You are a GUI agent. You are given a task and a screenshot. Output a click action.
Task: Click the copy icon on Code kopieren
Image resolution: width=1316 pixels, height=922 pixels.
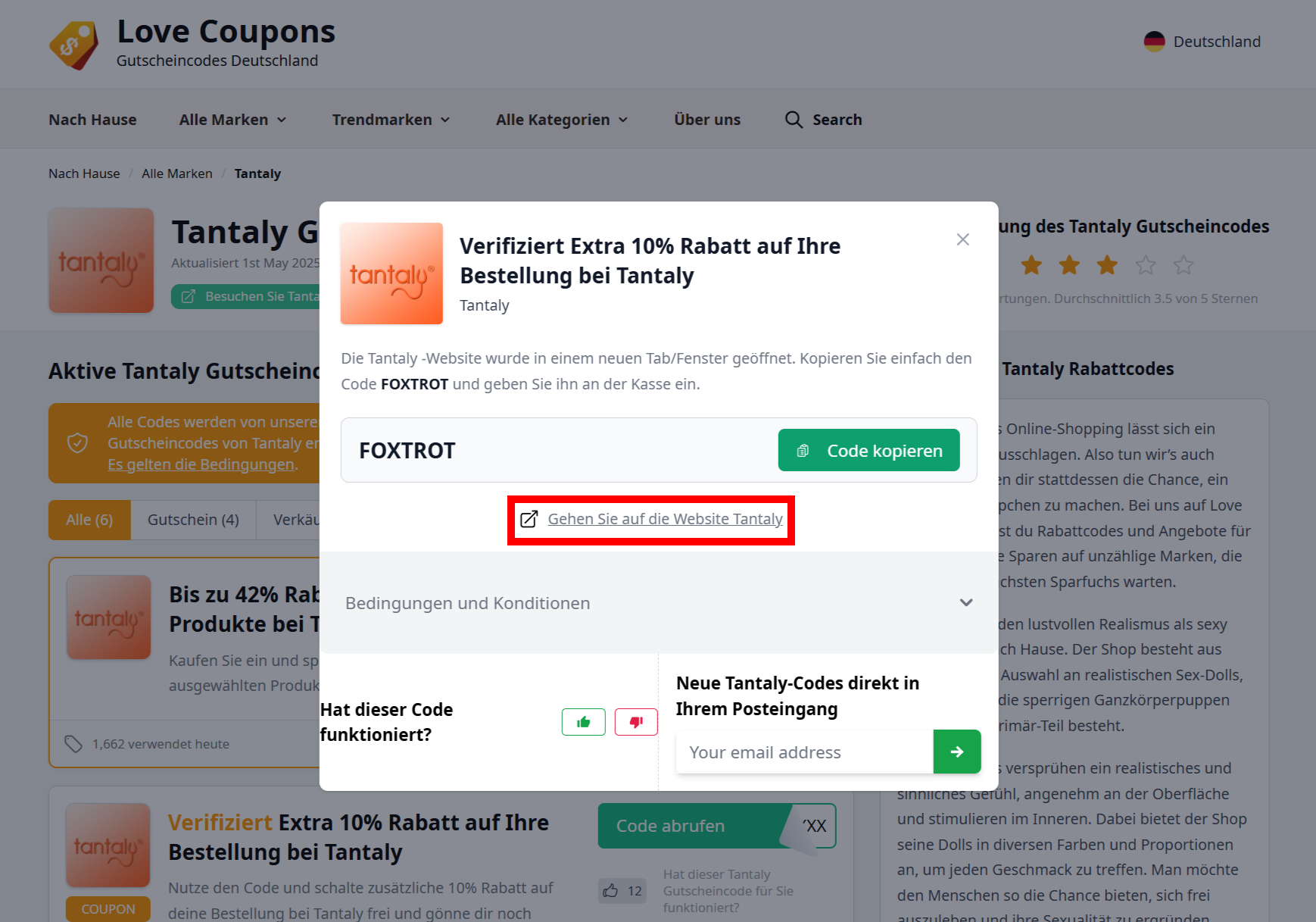tap(803, 451)
